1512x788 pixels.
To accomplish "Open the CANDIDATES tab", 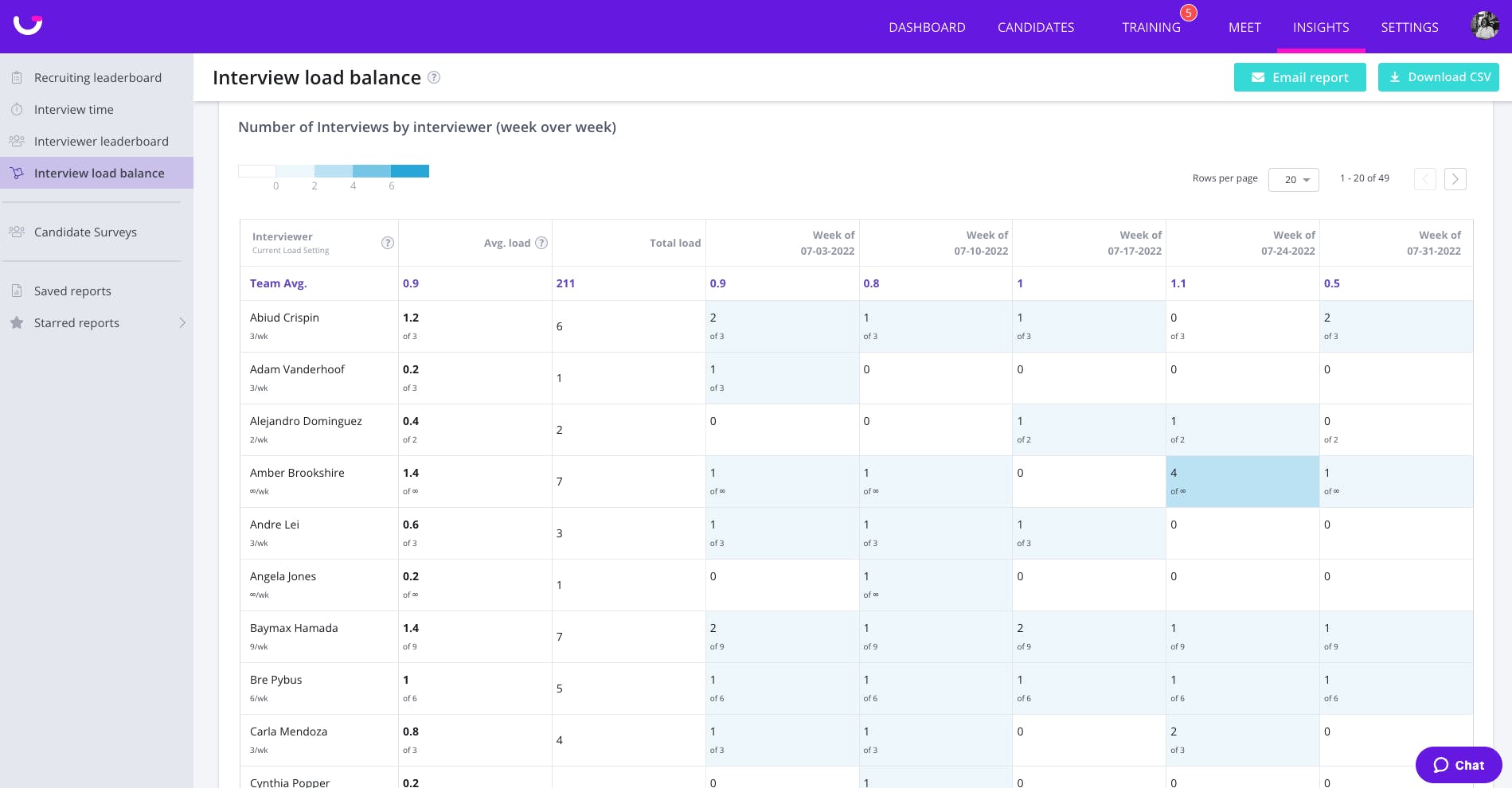I will (1036, 27).
